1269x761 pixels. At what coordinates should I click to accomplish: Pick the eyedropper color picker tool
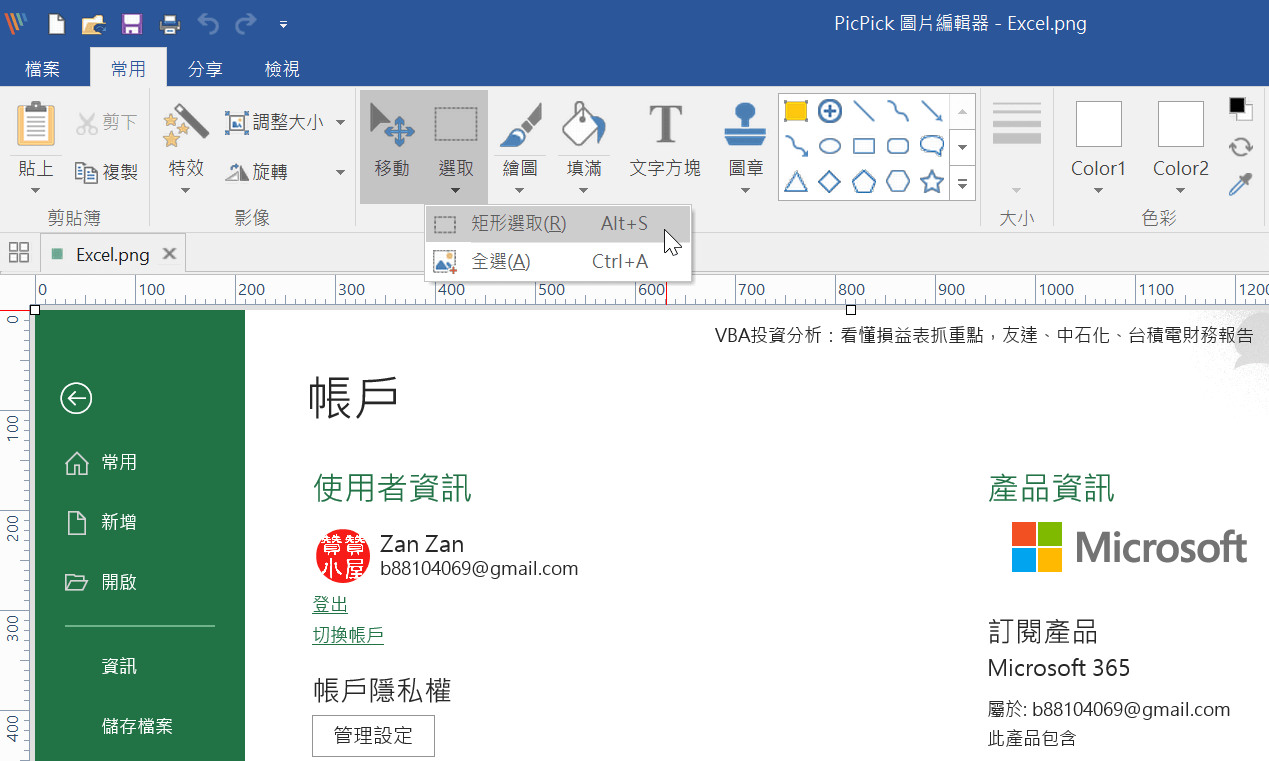(1241, 184)
